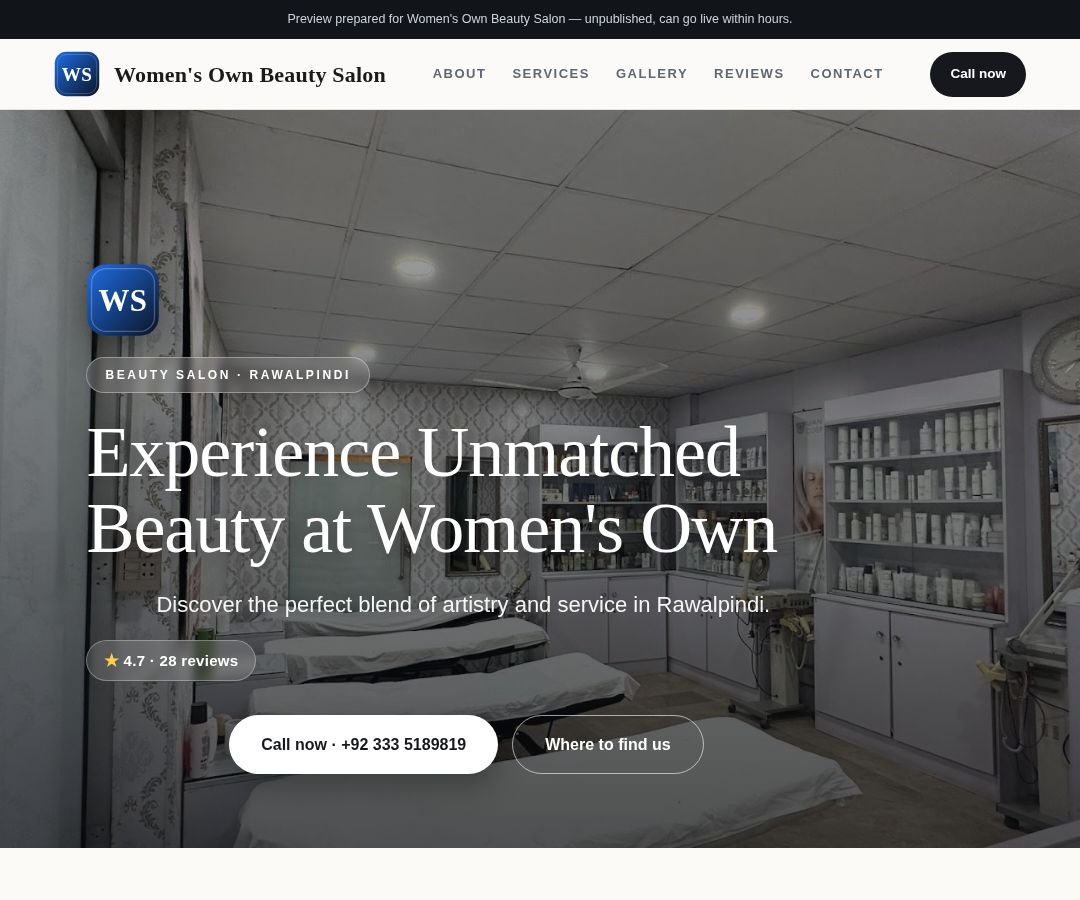Click the Call now header button
Viewport: 1080px width, 900px height.
(x=977, y=74)
